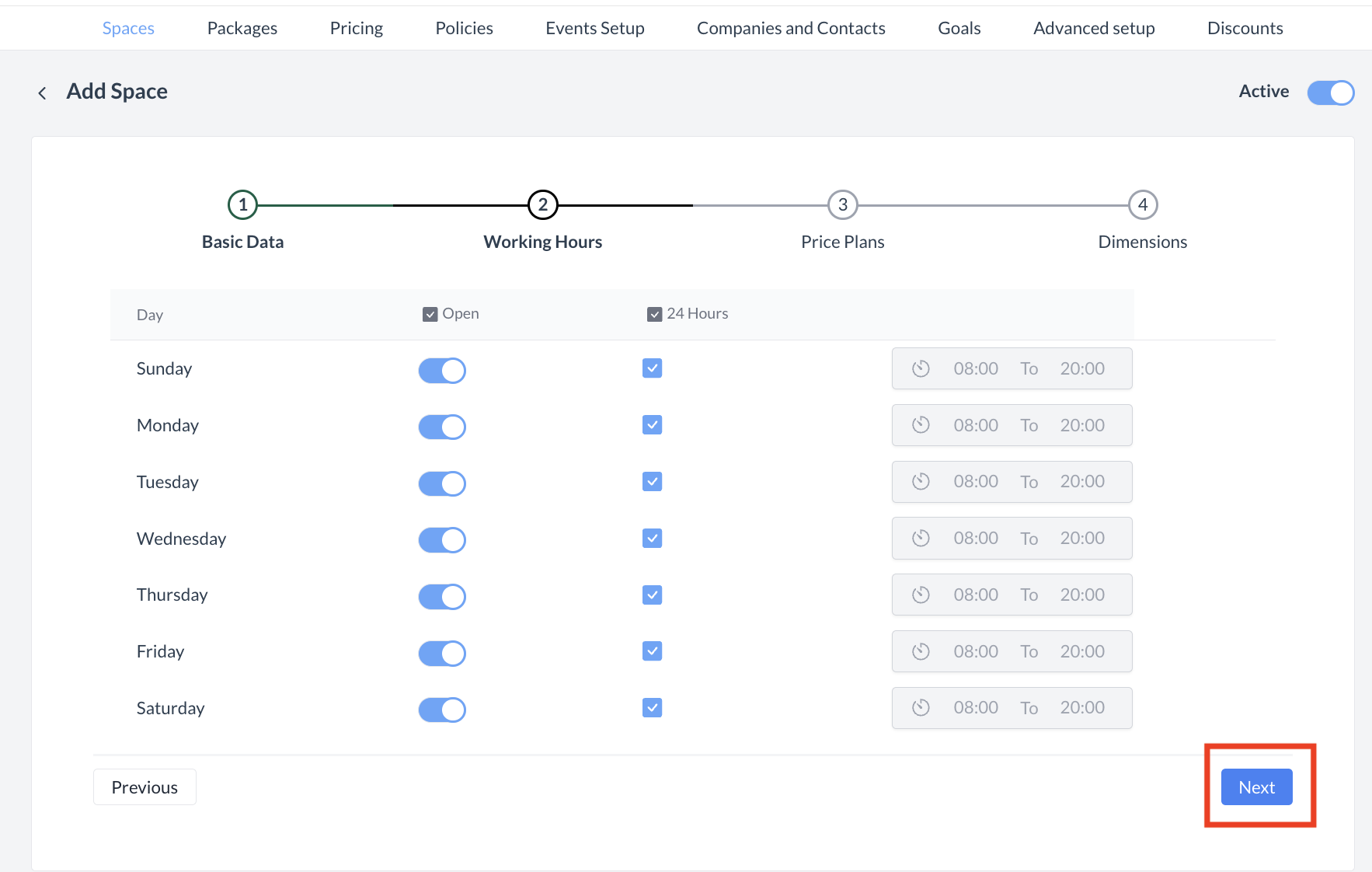Click the clock icon in Sunday's time field

[x=921, y=368]
